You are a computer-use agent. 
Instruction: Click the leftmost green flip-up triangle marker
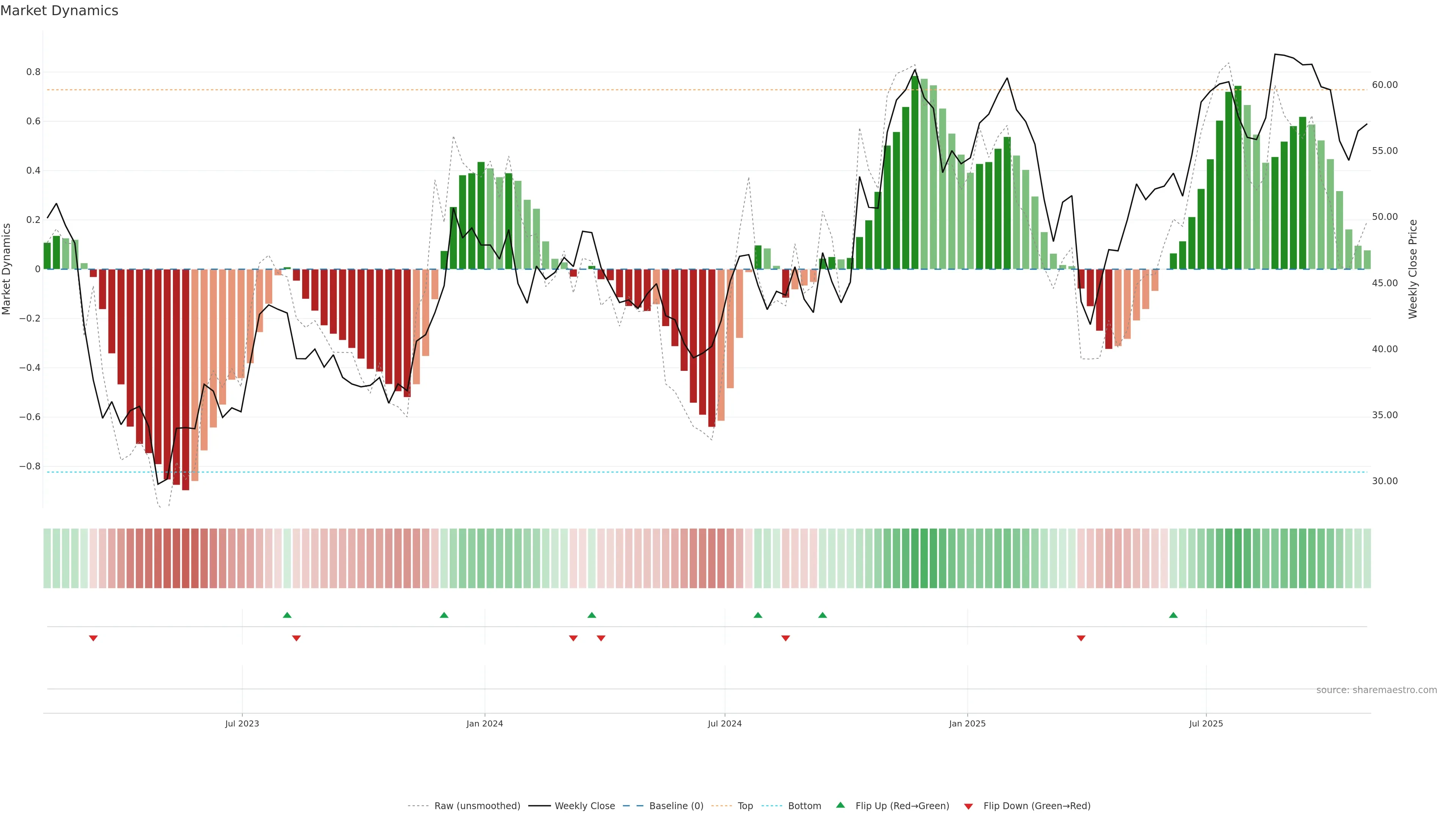(x=287, y=615)
